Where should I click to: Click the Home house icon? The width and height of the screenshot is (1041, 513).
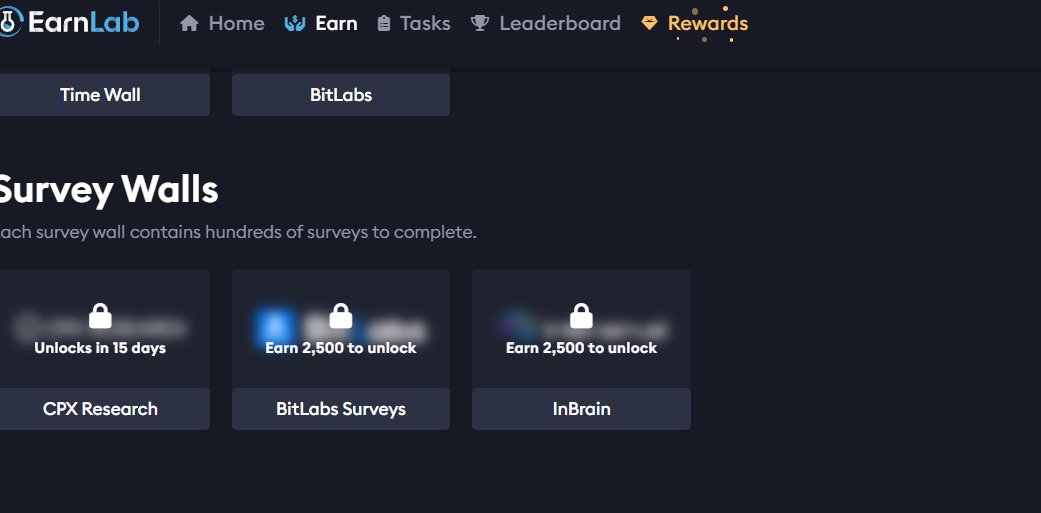189,24
